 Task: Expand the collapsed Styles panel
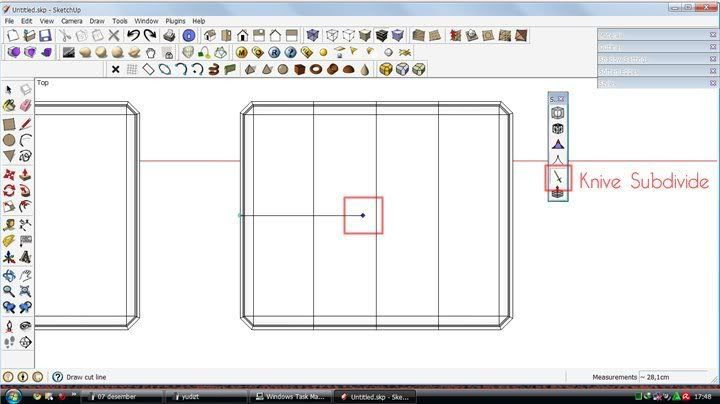(657, 83)
